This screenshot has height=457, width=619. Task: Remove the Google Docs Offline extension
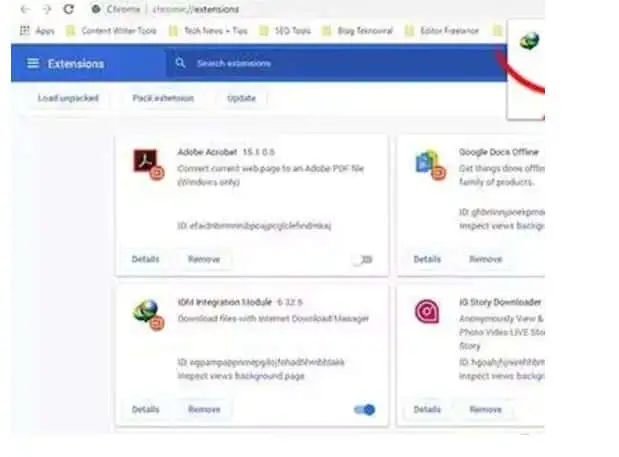486,259
